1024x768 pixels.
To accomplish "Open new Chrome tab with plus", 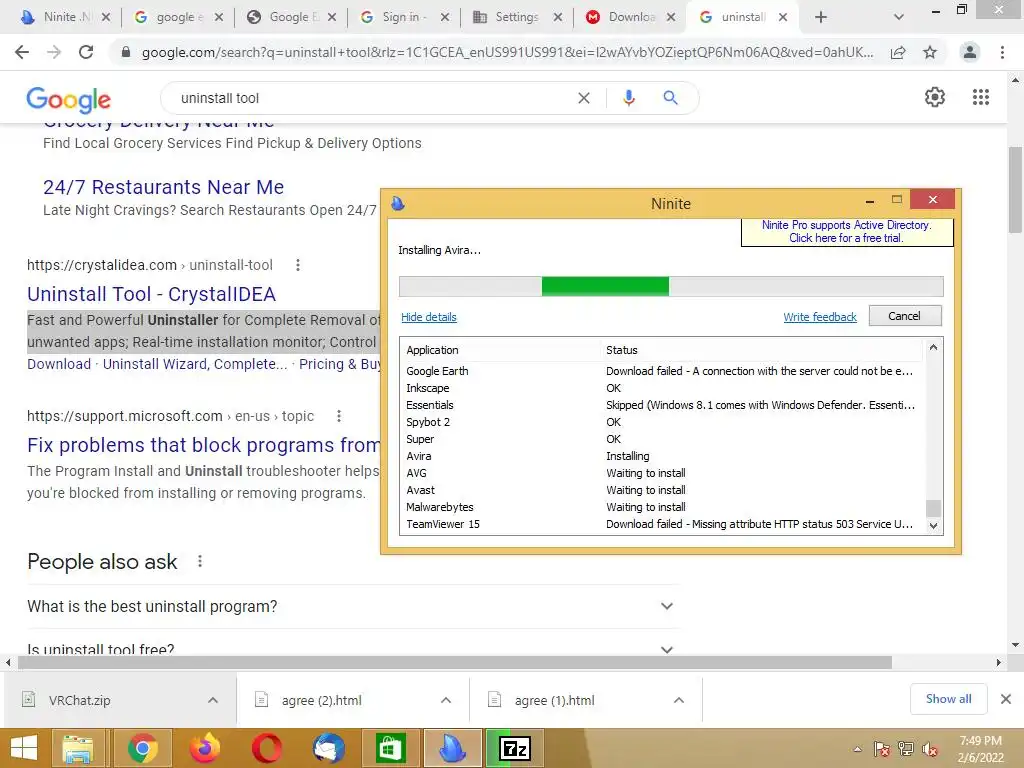I will pyautogui.click(x=821, y=17).
